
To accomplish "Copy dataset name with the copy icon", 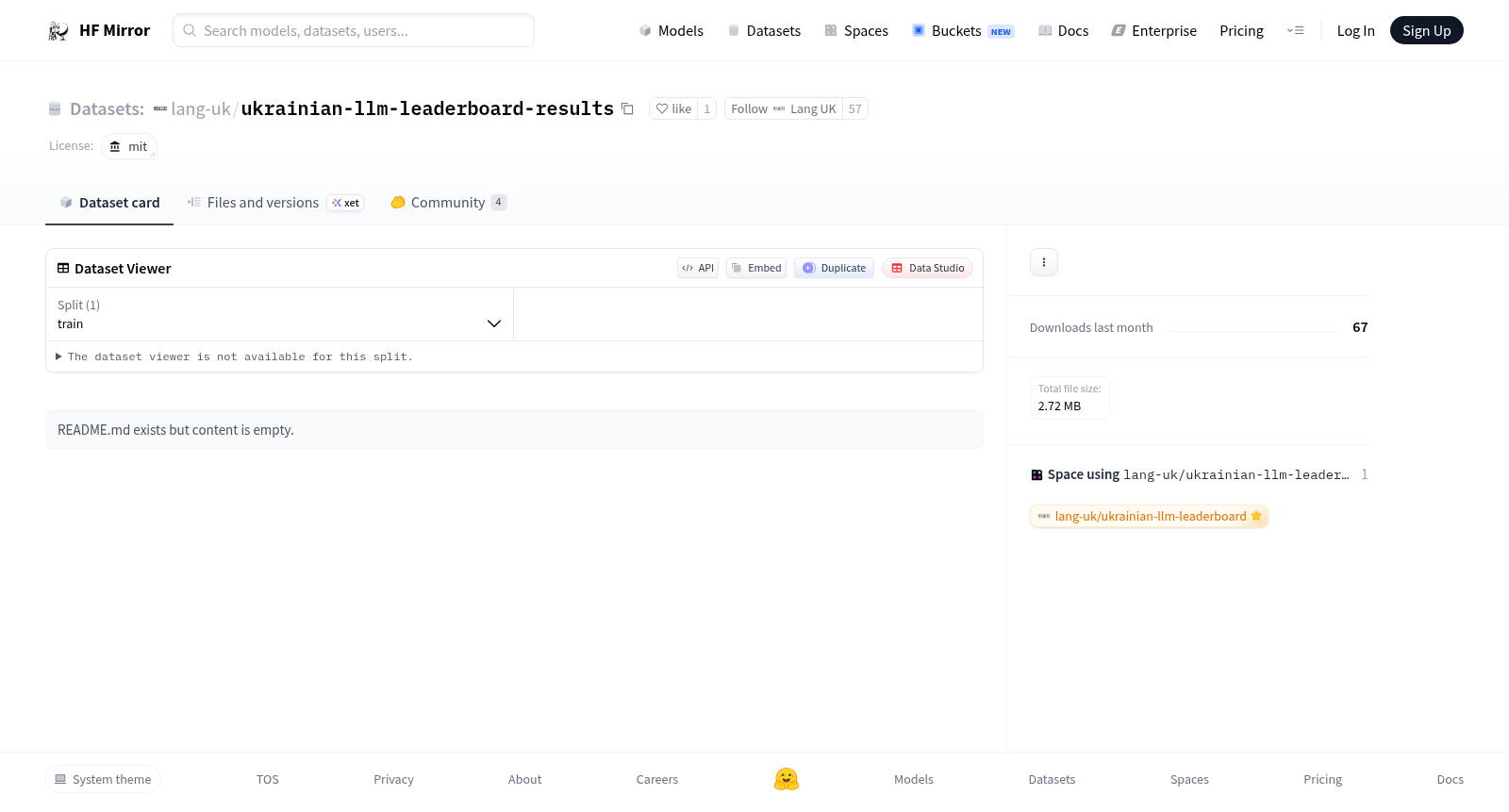I will click(627, 108).
